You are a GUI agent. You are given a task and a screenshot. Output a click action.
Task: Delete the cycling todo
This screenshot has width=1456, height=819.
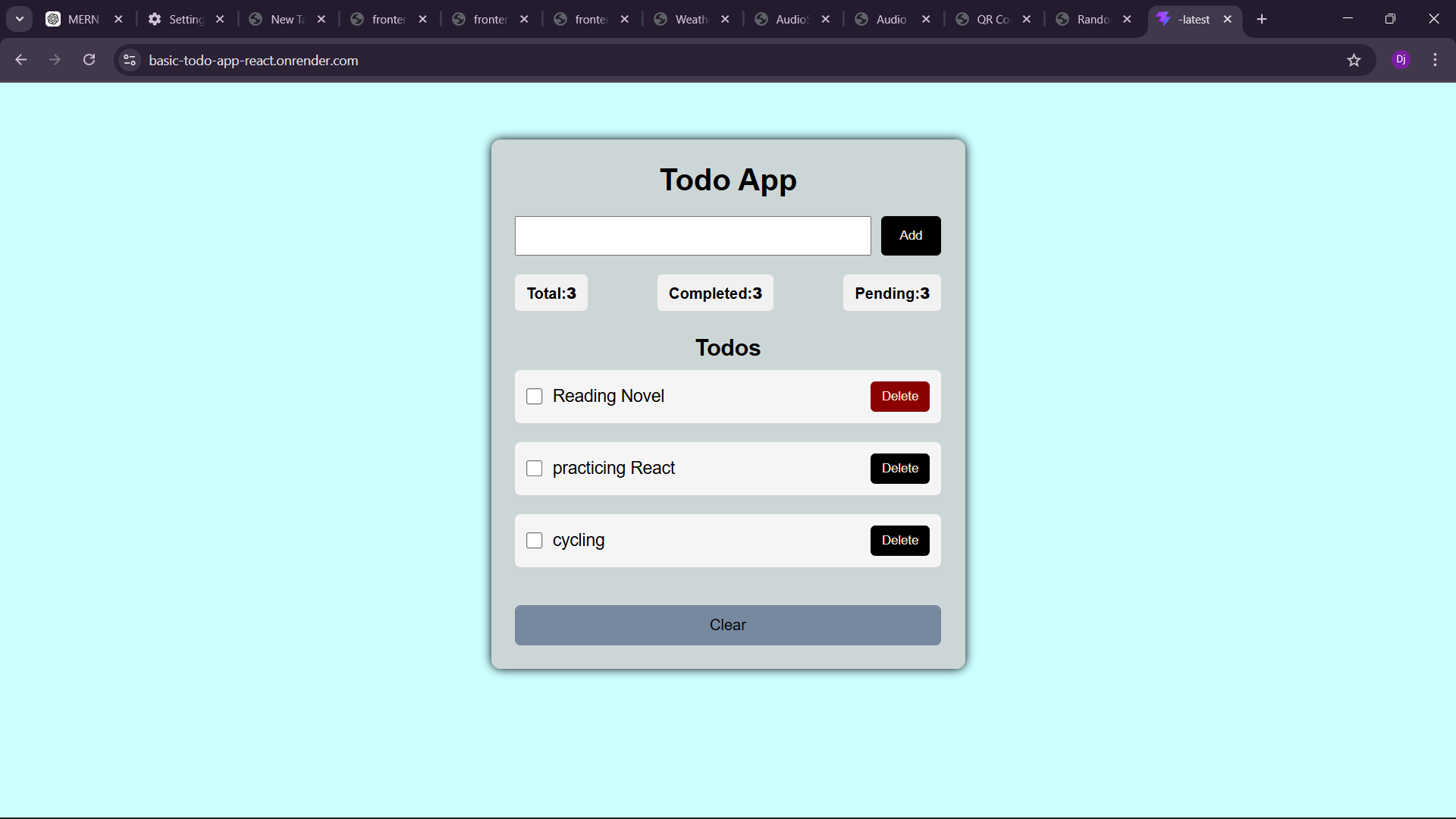pos(900,541)
